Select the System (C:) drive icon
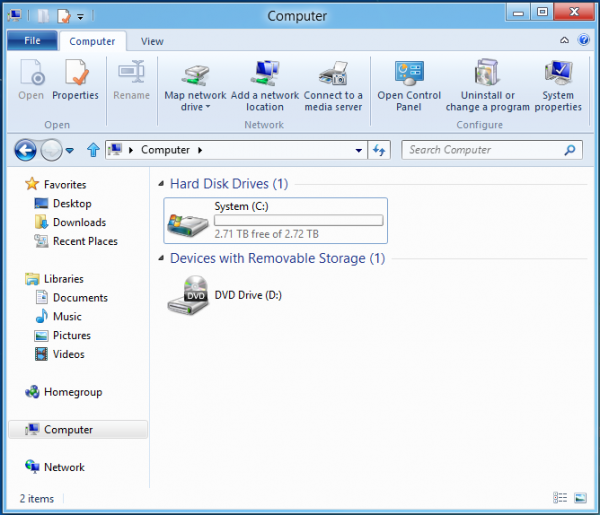 (x=188, y=224)
